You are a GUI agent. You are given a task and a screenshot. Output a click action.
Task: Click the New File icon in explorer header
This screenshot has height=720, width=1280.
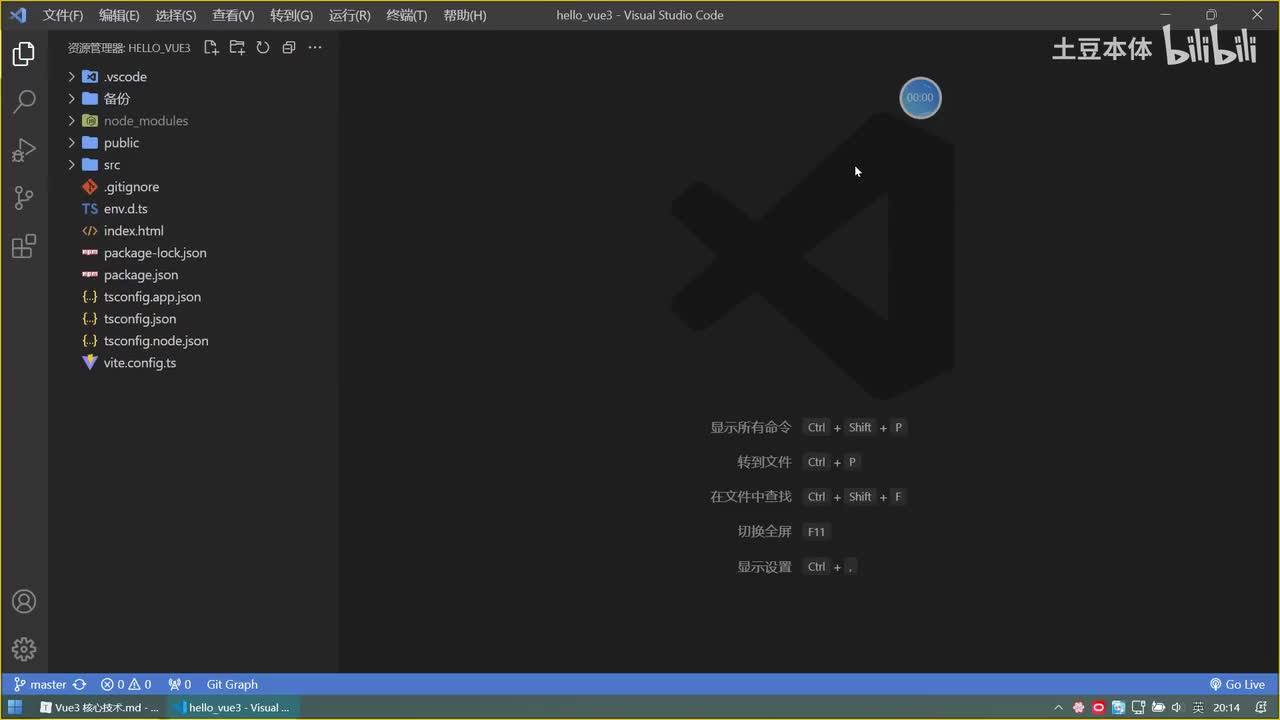(x=211, y=47)
